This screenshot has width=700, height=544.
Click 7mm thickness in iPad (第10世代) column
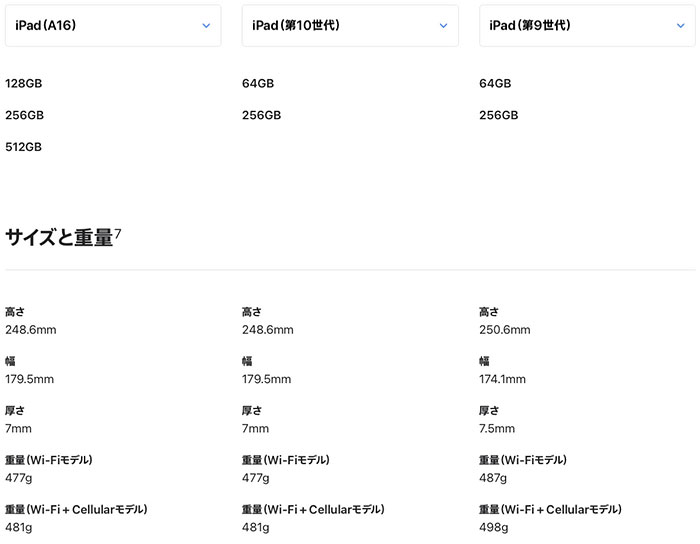coord(255,428)
